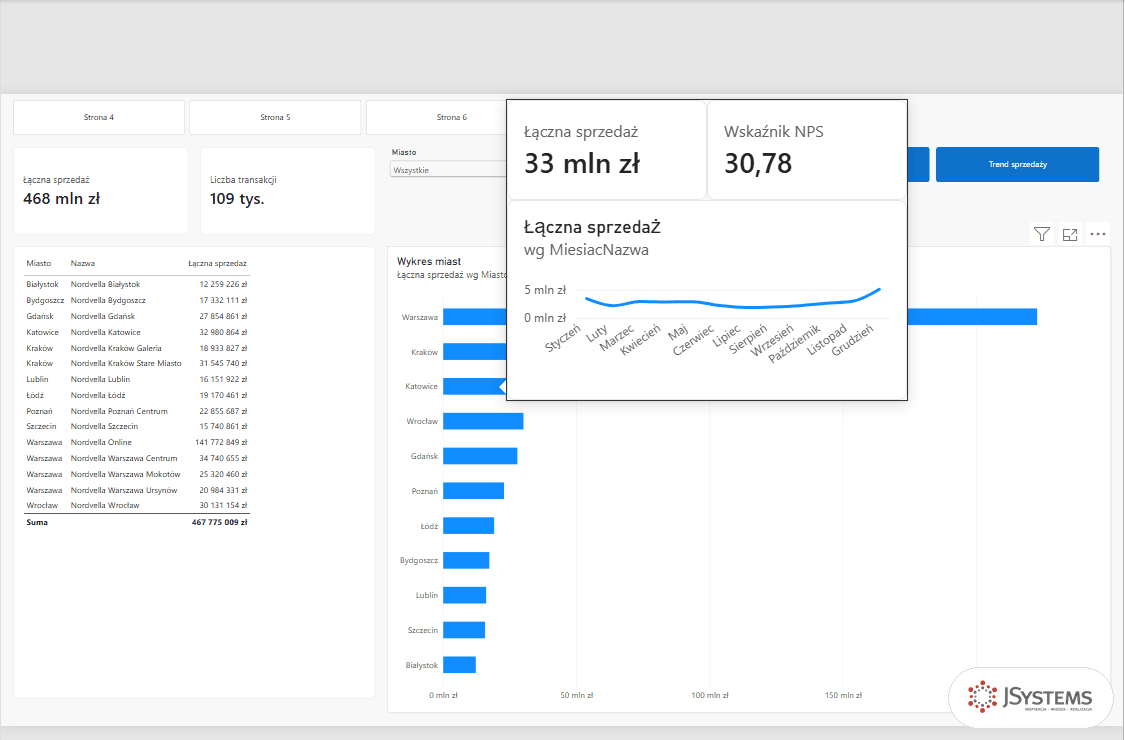Click the JSystems logo
The image size is (1125, 740).
point(1030,697)
